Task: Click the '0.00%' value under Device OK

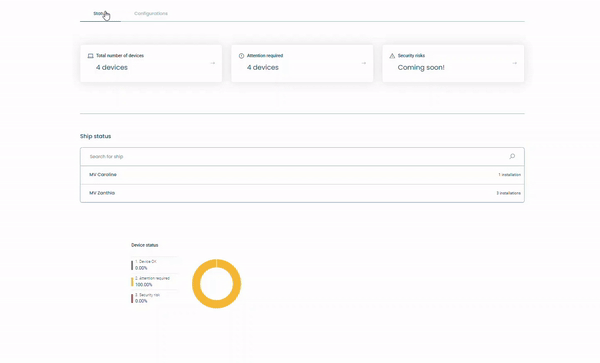Action: 141,268
